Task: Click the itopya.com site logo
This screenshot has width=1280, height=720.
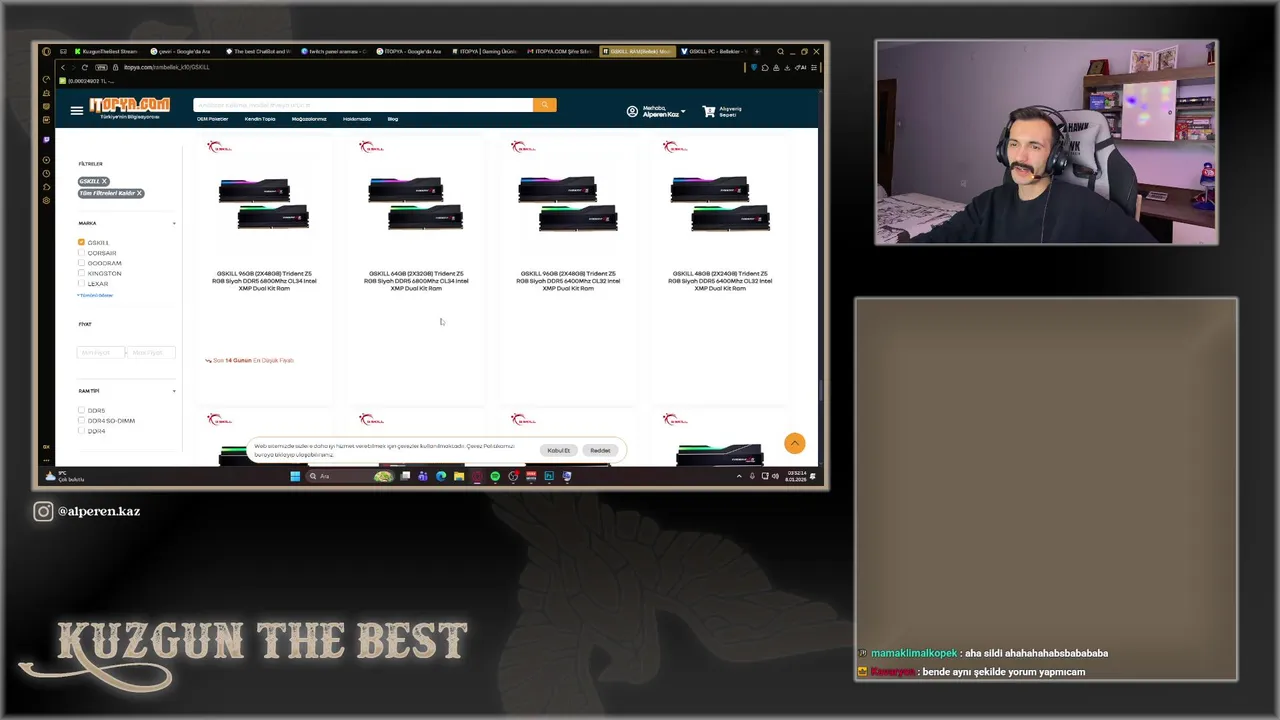Action: pyautogui.click(x=129, y=106)
